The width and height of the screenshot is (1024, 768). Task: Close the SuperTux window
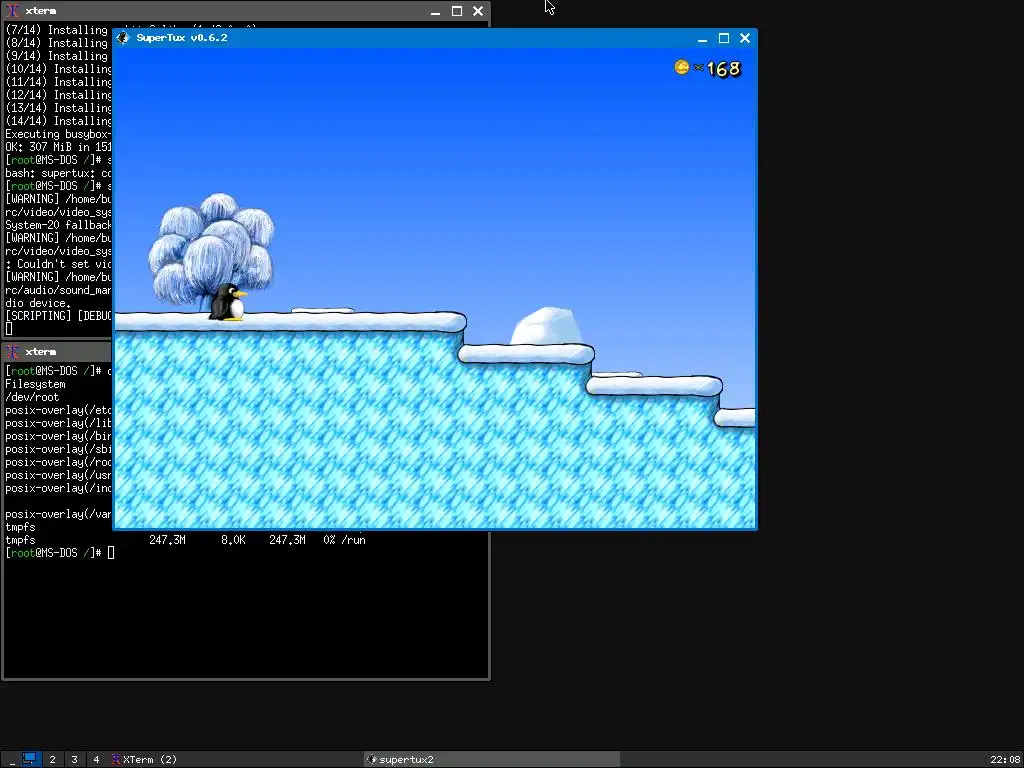[x=744, y=39]
